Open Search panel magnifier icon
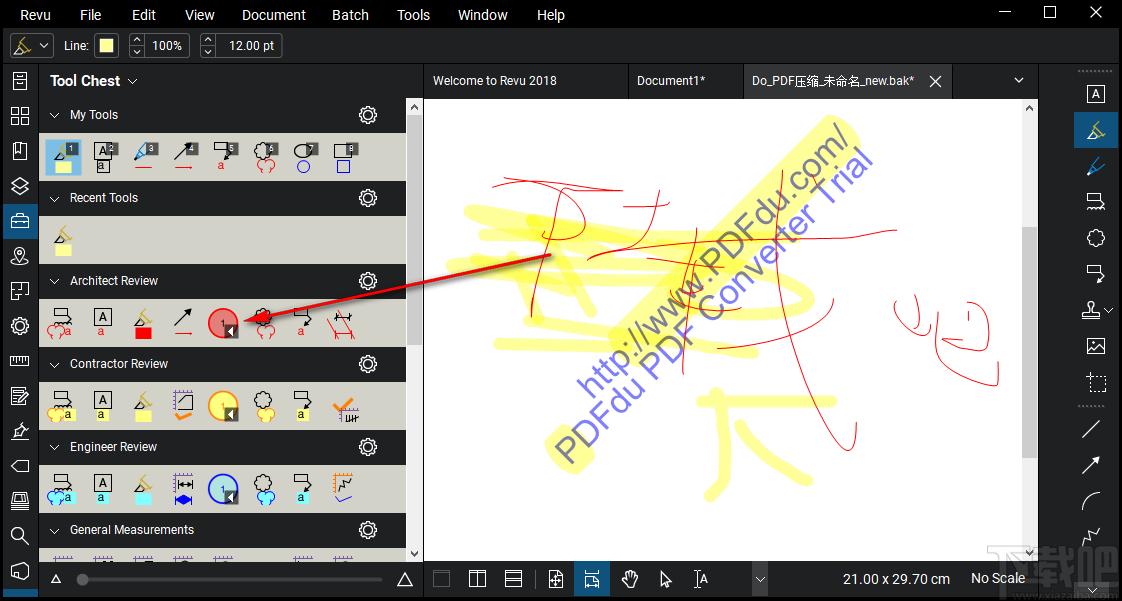 [x=20, y=536]
